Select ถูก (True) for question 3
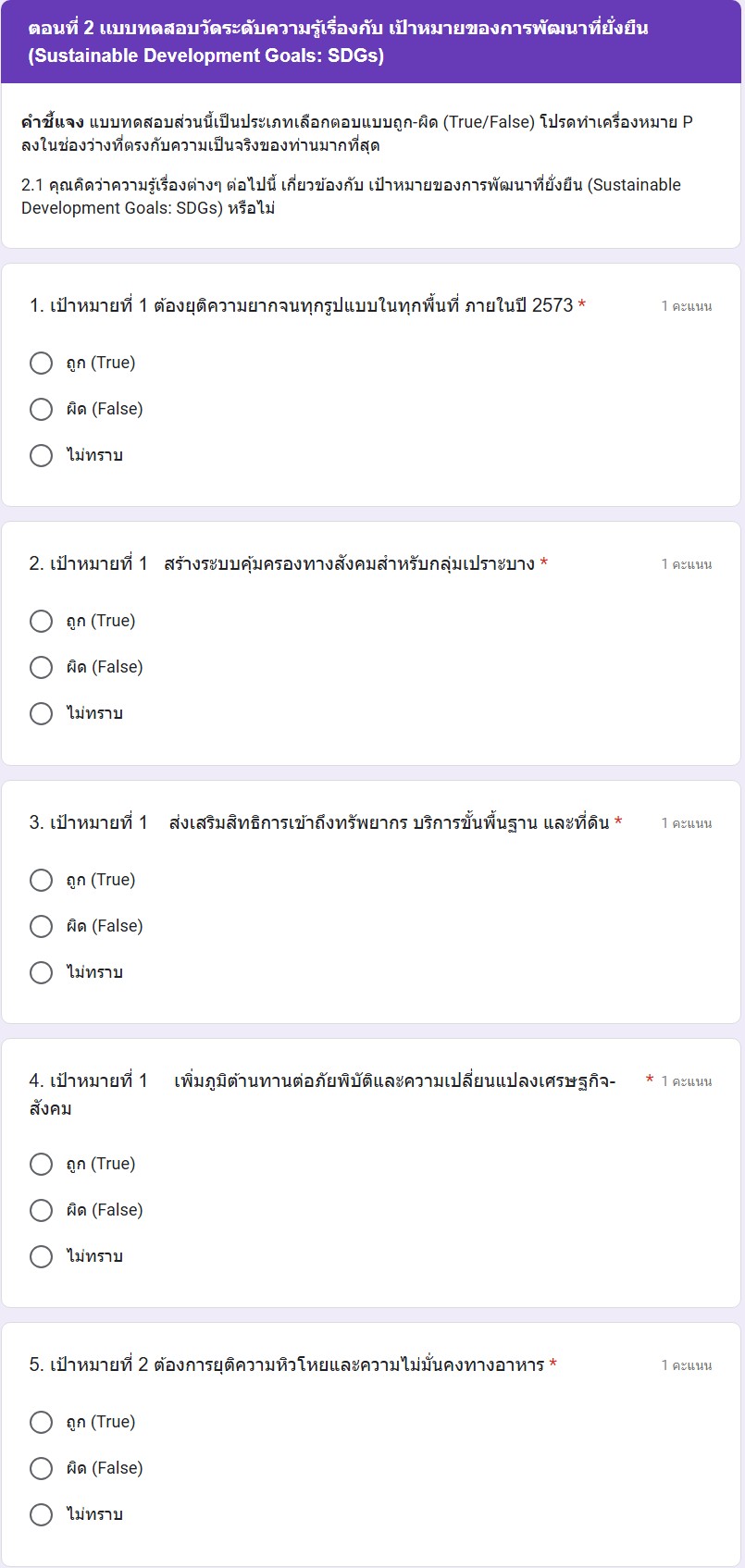This screenshot has height=1568, width=745. (x=41, y=880)
